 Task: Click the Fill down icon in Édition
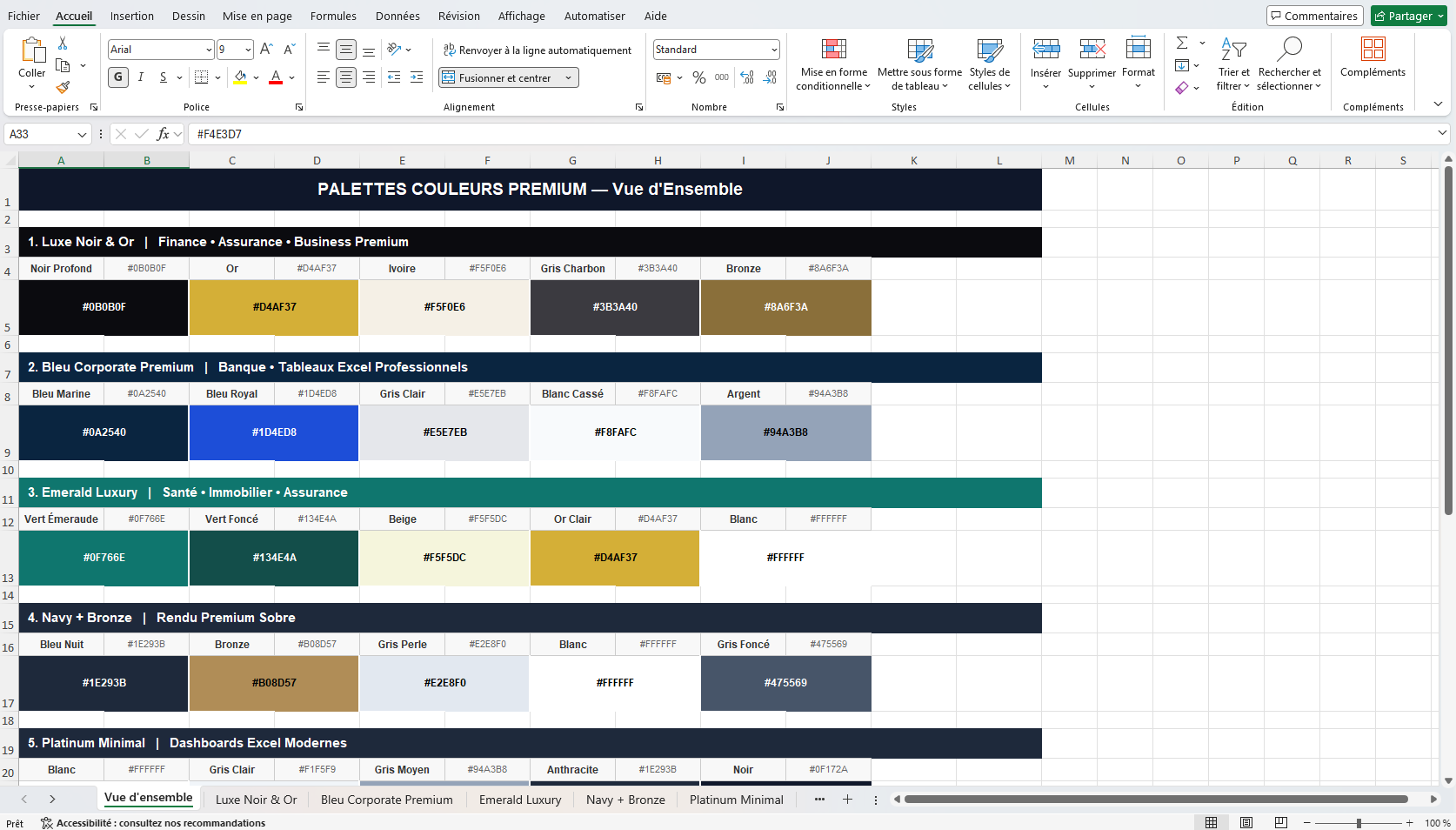click(x=1182, y=65)
